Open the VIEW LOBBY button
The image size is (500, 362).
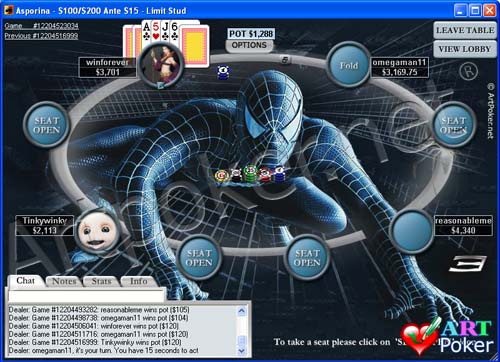tap(465, 49)
